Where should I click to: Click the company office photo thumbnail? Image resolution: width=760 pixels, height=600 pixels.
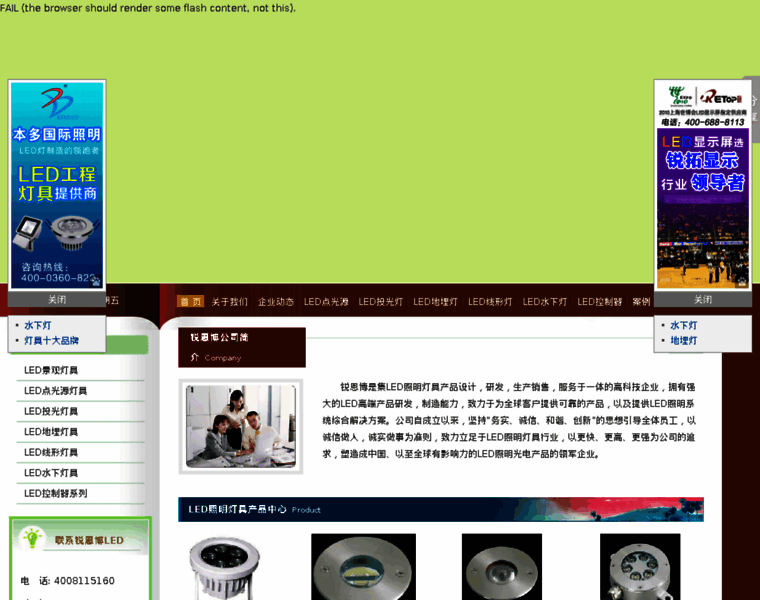(241, 426)
